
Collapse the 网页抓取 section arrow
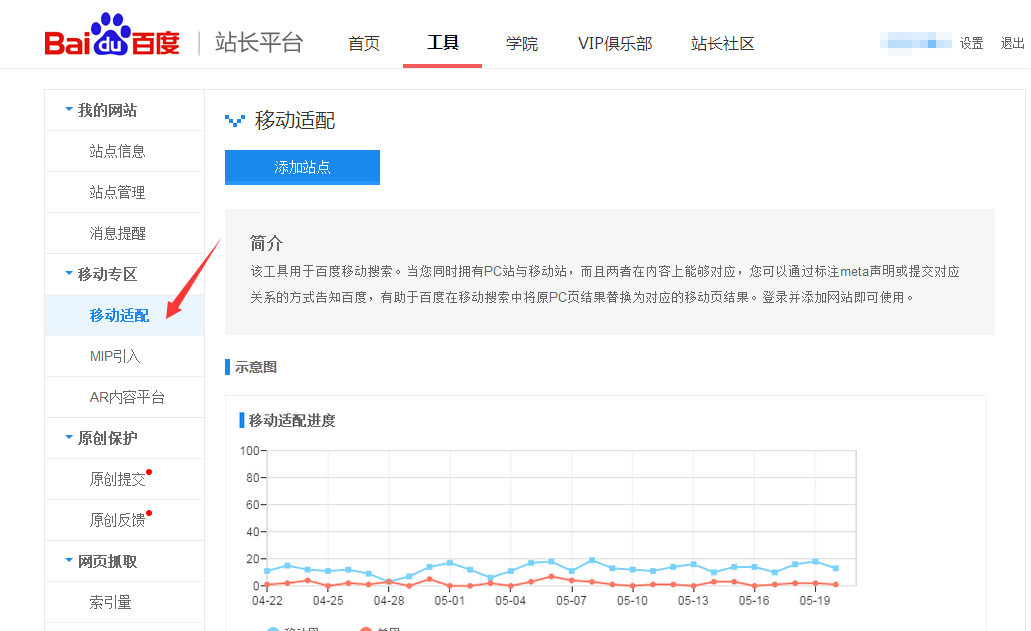tap(68, 560)
